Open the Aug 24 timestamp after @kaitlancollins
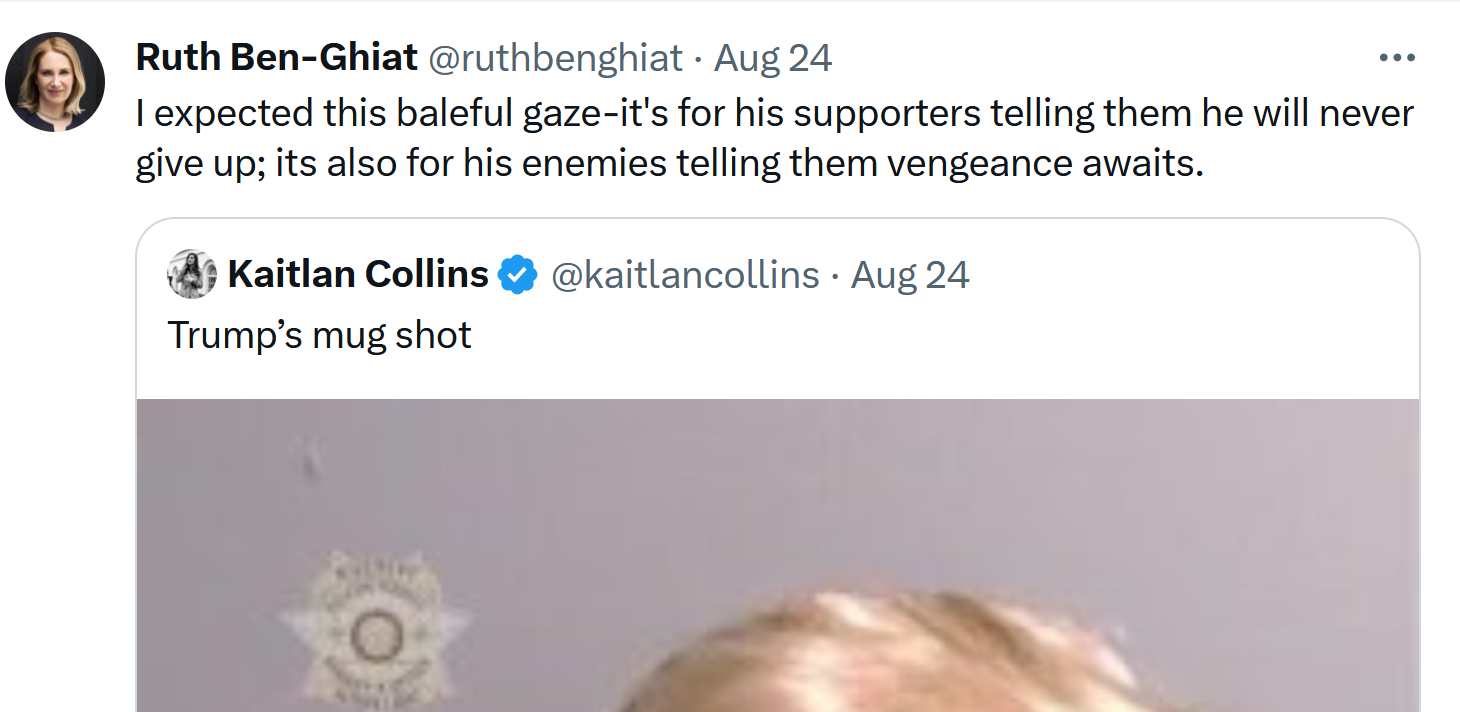Viewport: 1460px width, 712px height. click(910, 274)
